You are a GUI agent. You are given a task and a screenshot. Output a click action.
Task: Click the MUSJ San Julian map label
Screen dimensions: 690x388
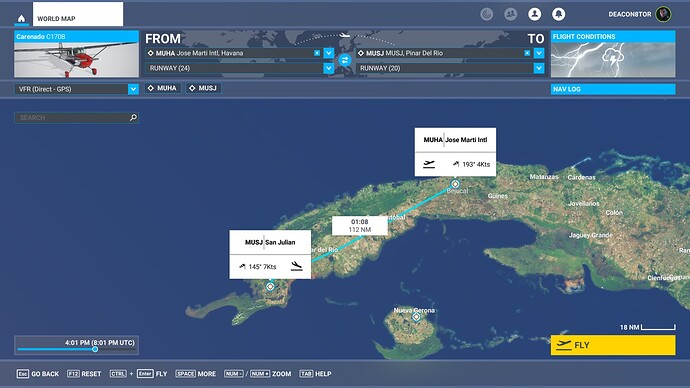click(270, 242)
